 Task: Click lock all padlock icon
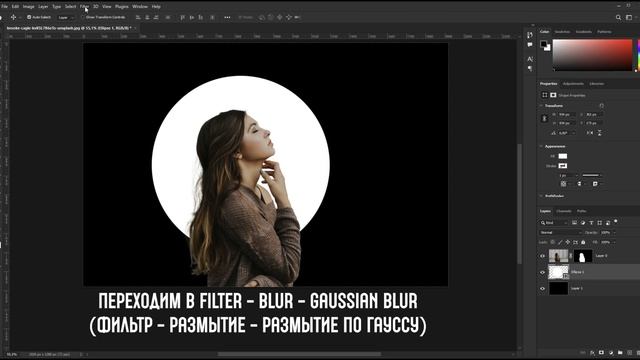click(x=583, y=242)
